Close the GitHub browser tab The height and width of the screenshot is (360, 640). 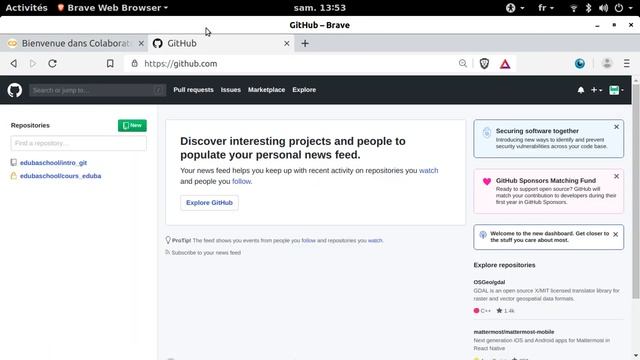click(287, 43)
